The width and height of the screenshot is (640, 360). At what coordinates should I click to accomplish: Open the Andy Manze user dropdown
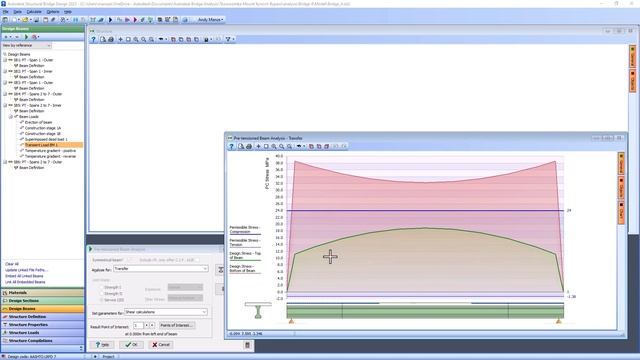tap(210, 20)
